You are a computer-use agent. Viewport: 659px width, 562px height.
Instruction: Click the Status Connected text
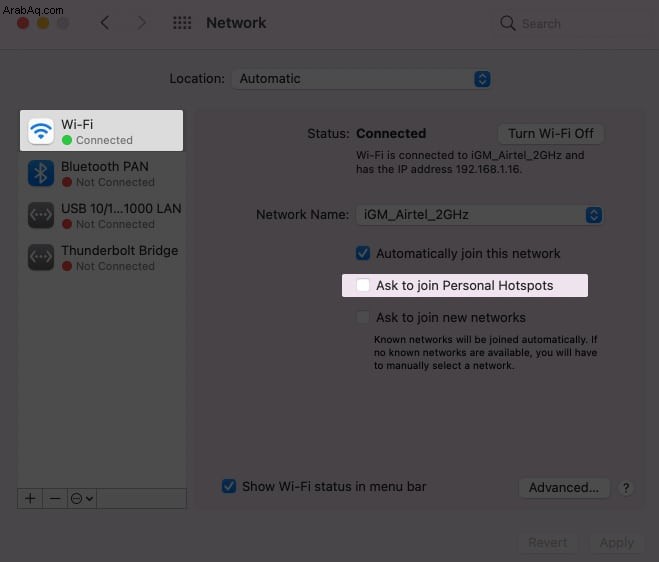tap(391, 134)
